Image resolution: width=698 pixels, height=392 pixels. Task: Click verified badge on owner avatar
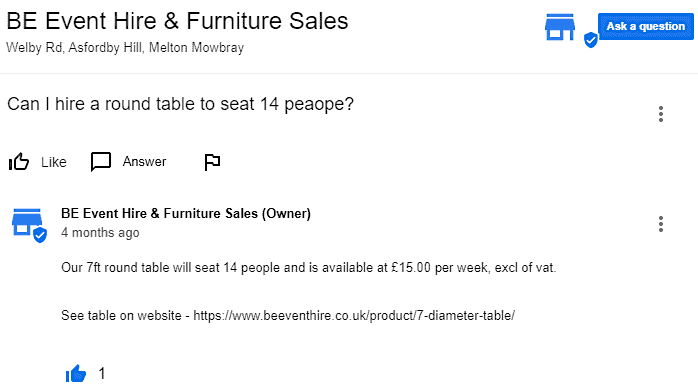(x=40, y=235)
